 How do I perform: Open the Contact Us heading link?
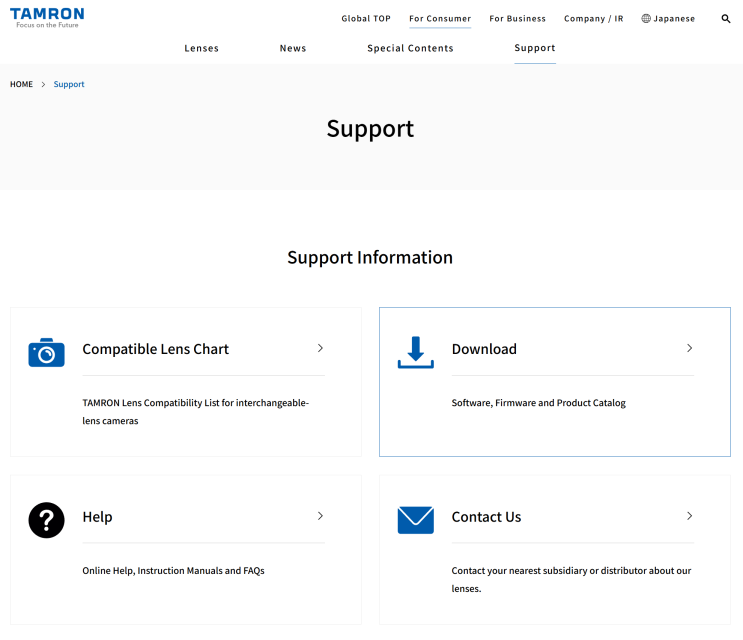pyautogui.click(x=486, y=517)
